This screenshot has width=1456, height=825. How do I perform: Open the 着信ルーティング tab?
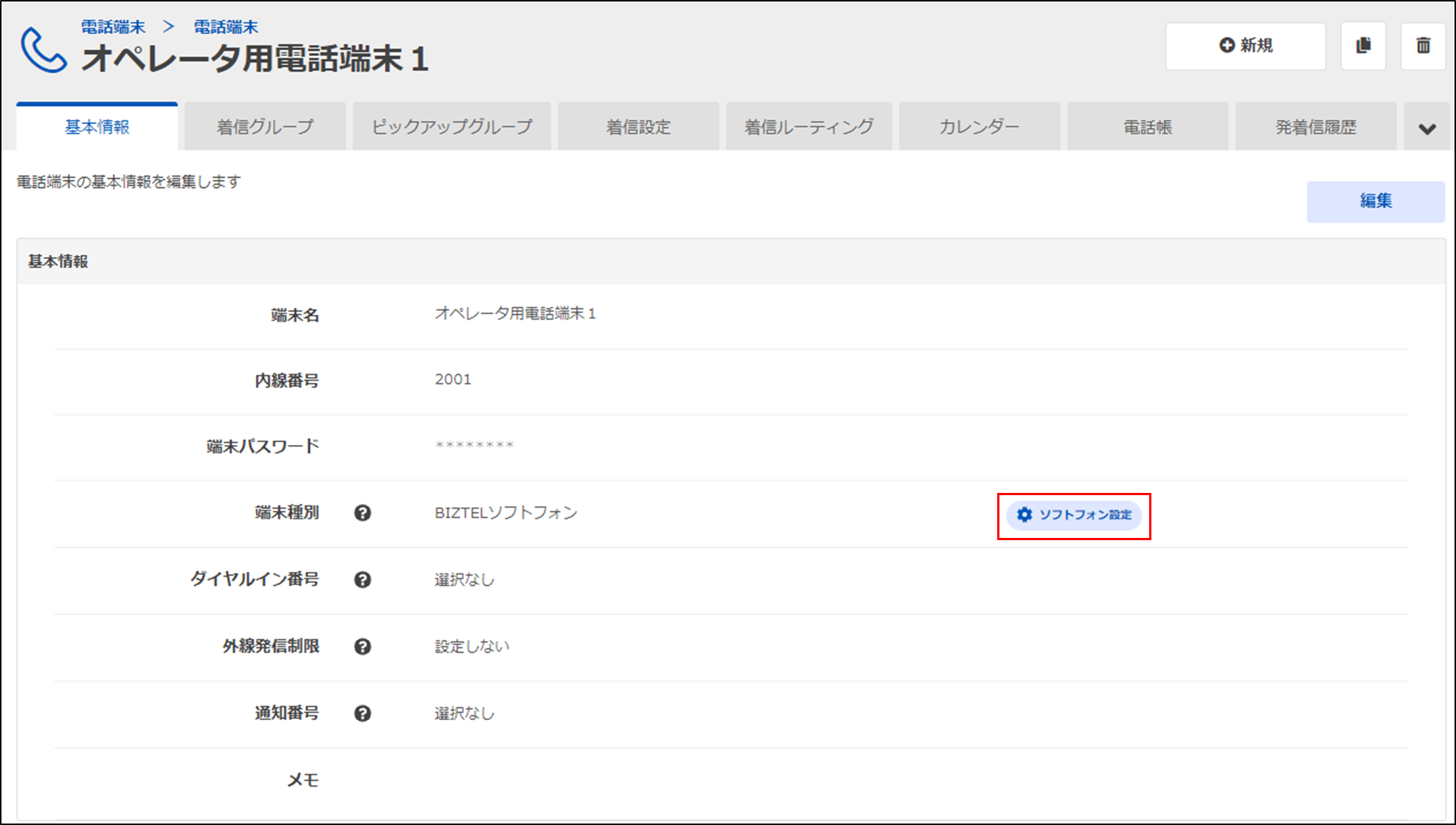tap(809, 127)
